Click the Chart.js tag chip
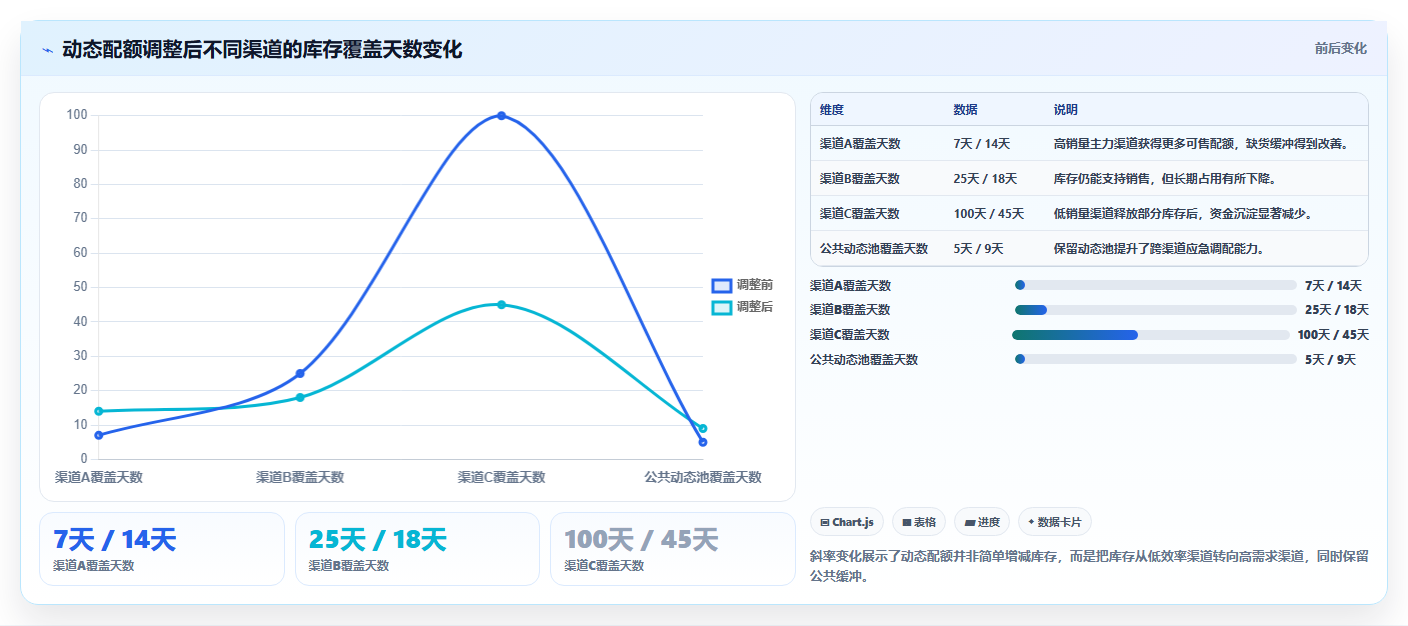This screenshot has width=1408, height=626. click(x=847, y=522)
